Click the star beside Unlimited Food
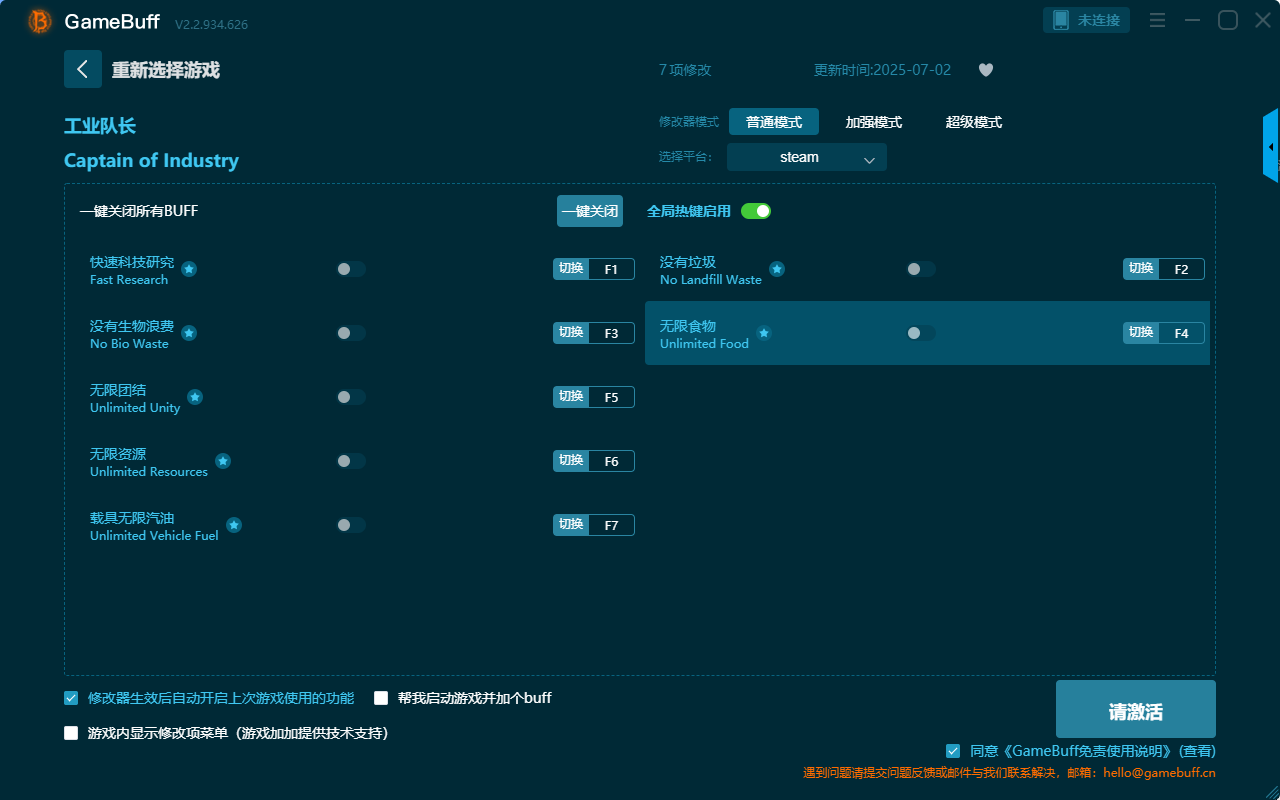 (763, 334)
